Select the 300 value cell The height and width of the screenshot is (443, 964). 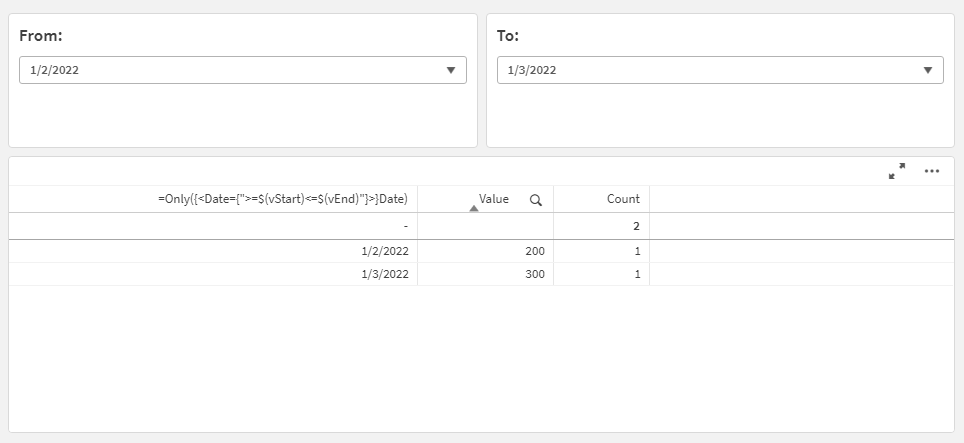pos(535,274)
